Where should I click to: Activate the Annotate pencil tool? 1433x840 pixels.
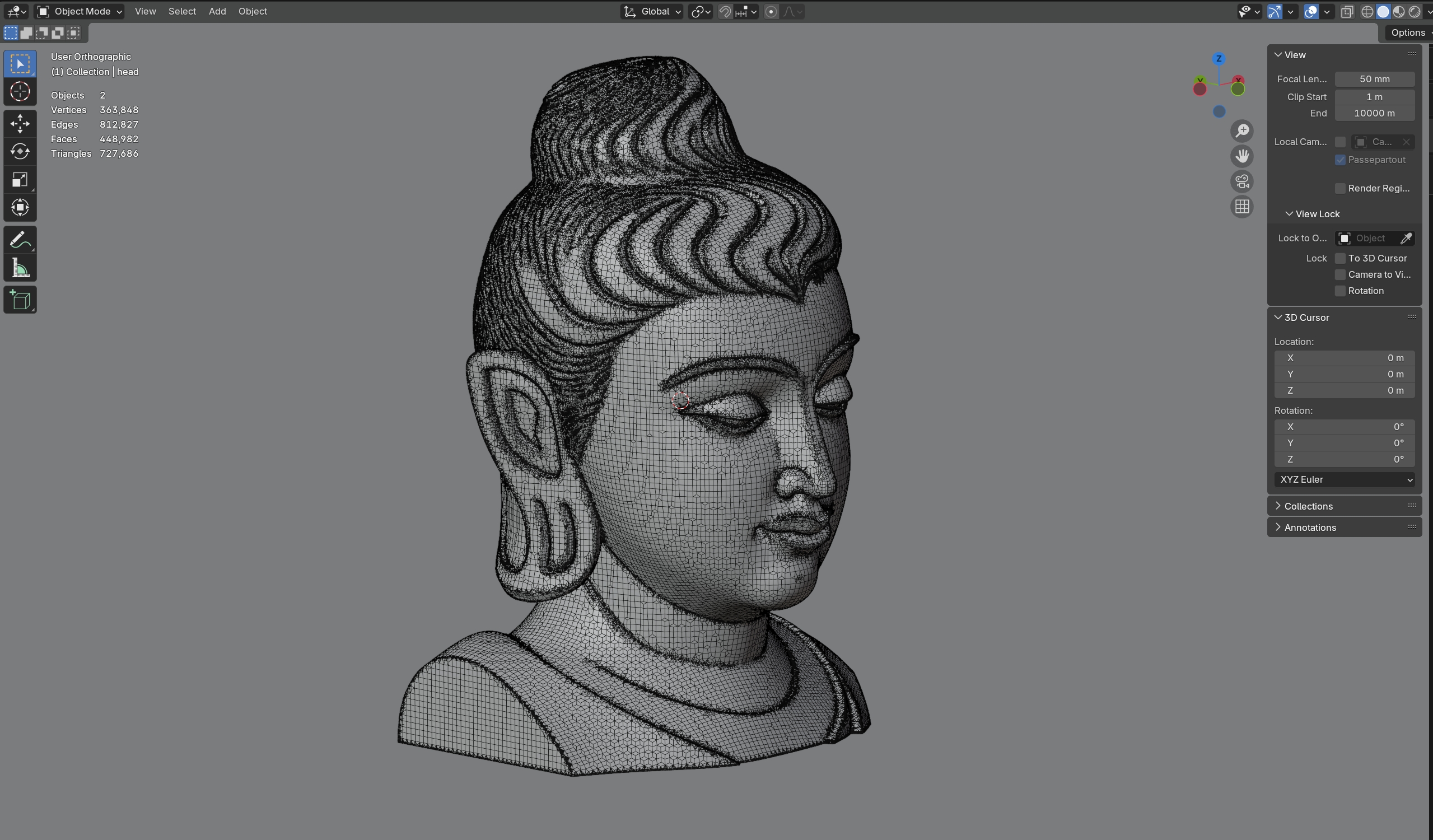tap(20, 240)
